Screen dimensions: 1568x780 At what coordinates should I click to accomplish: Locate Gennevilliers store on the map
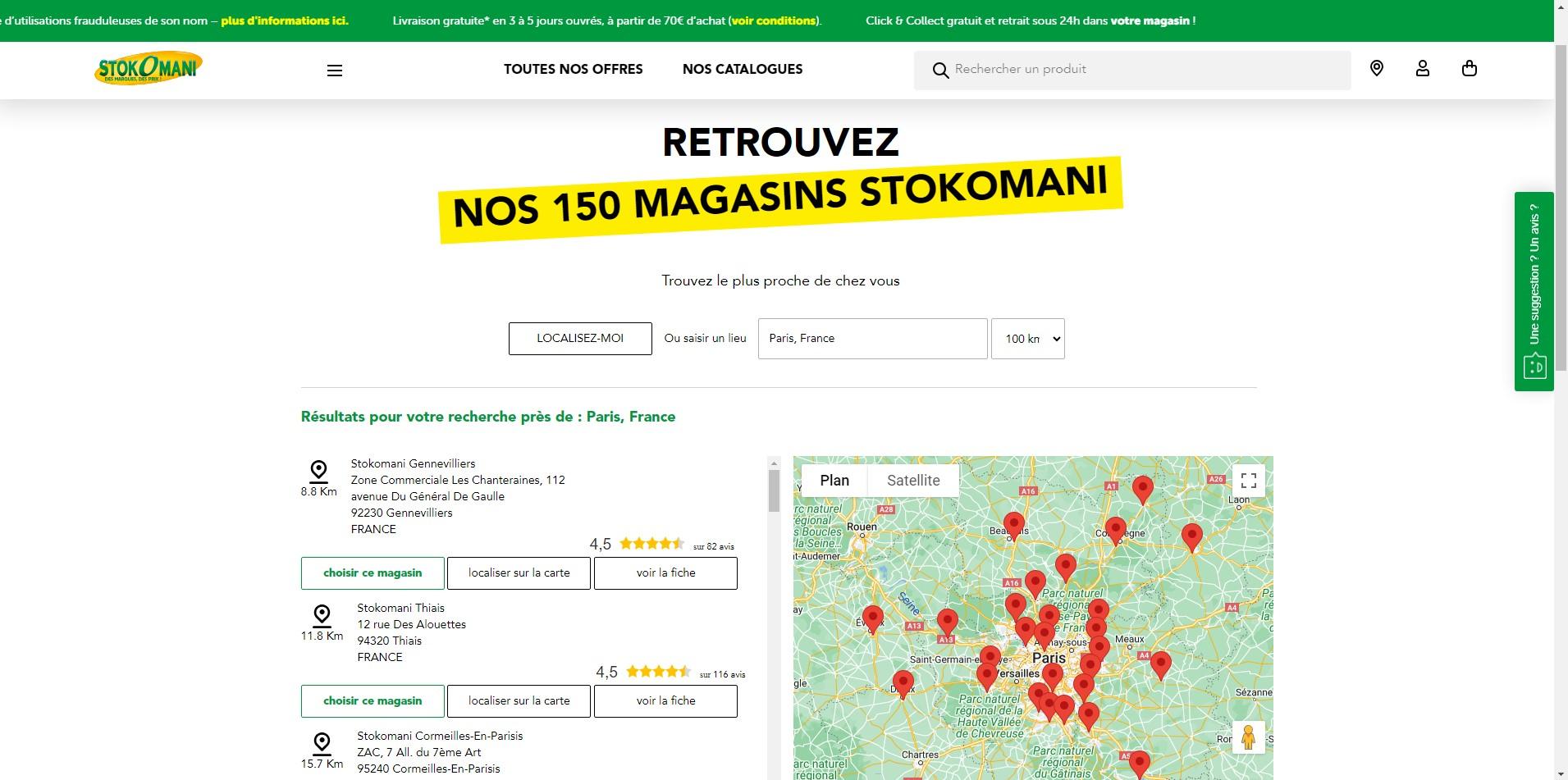coord(519,573)
